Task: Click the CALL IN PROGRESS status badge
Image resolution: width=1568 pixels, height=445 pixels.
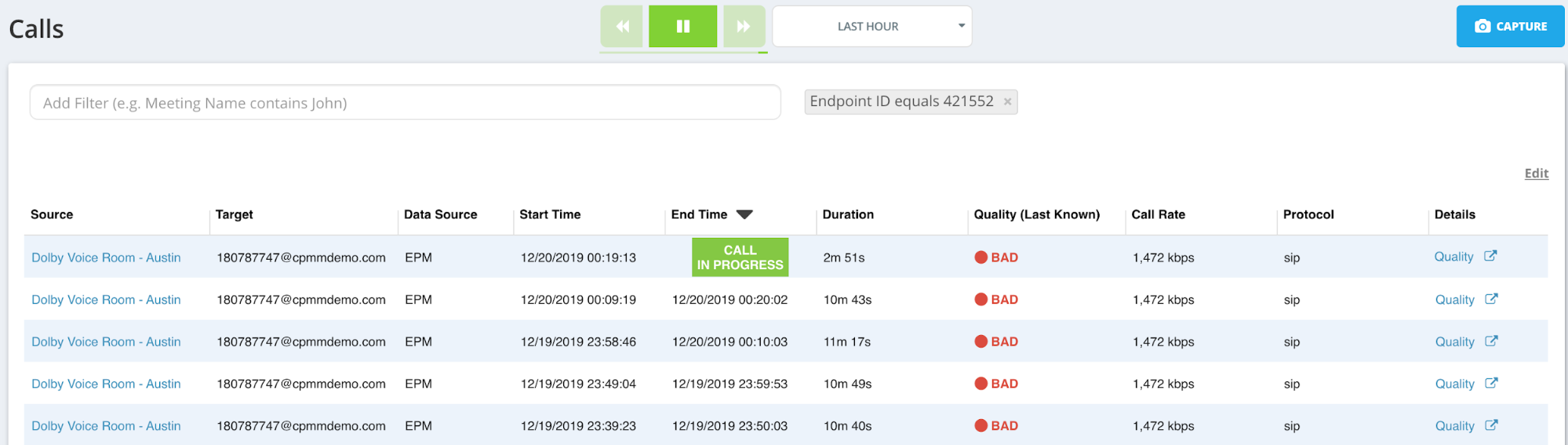Action: coord(740,257)
